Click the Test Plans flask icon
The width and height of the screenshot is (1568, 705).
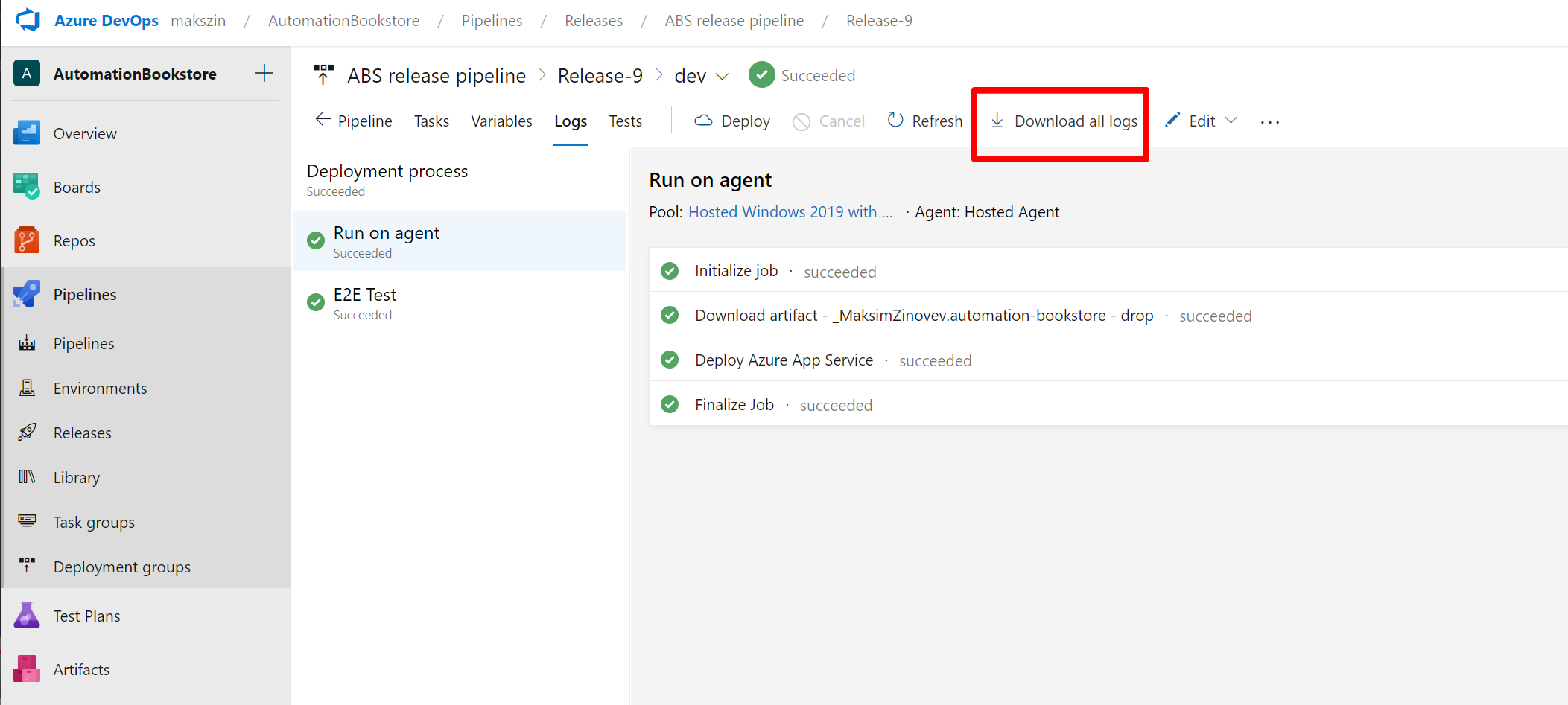click(x=27, y=616)
